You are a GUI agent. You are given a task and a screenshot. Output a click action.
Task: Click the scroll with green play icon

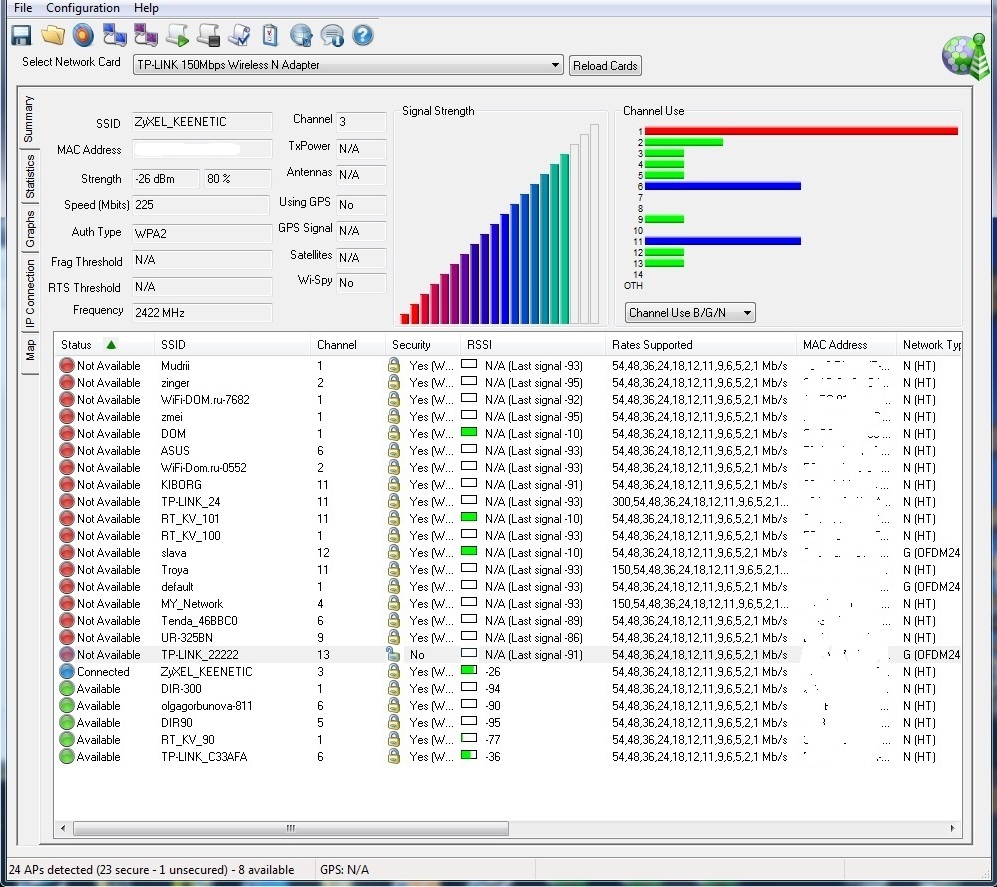coord(177,36)
